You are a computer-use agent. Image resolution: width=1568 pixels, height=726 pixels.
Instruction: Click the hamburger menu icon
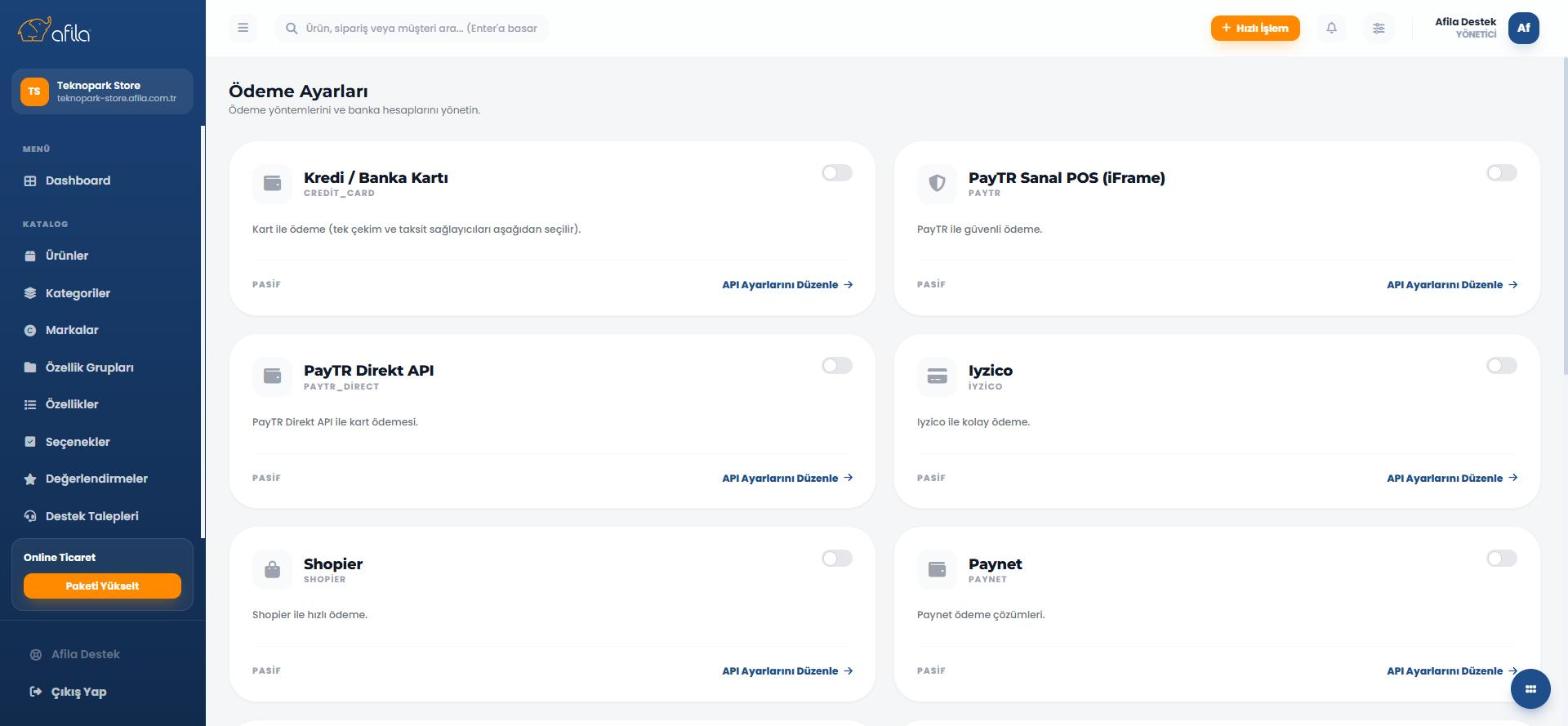coord(243,28)
